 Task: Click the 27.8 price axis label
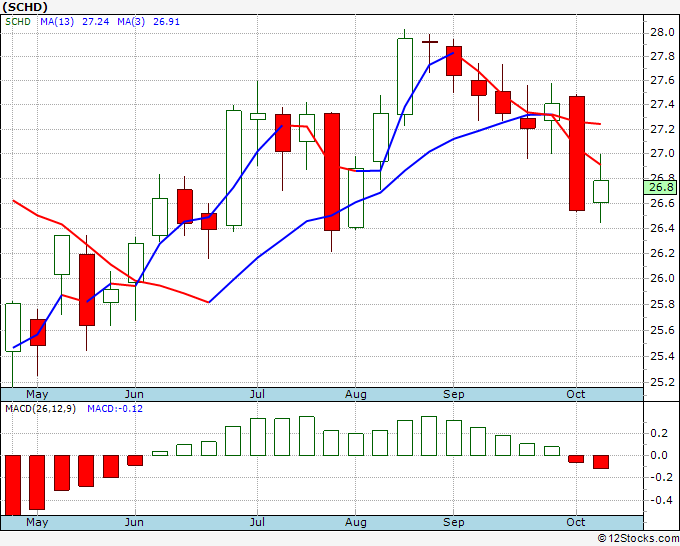click(662, 56)
